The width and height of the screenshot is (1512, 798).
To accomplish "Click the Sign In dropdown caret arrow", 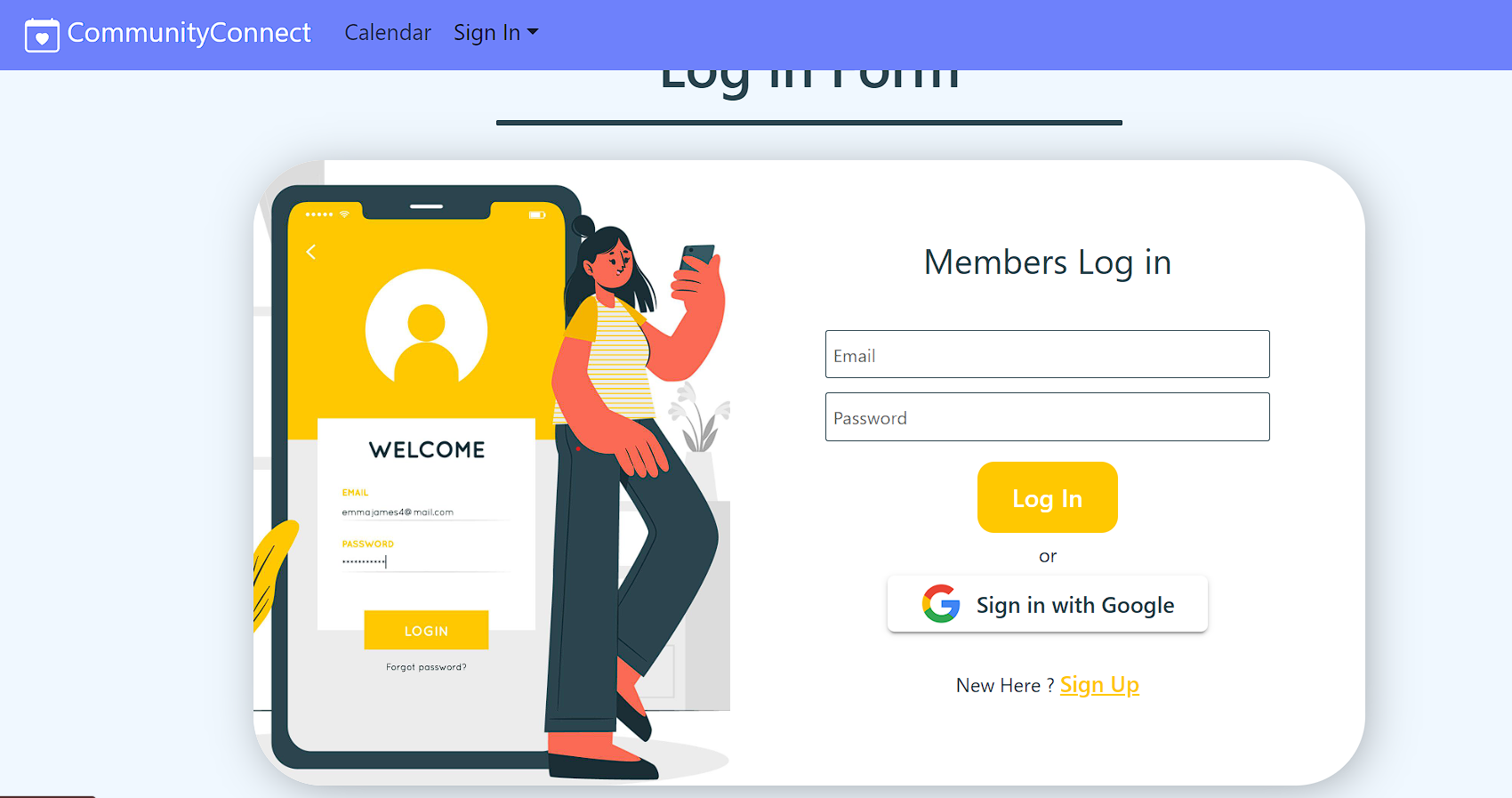I will click(x=533, y=32).
